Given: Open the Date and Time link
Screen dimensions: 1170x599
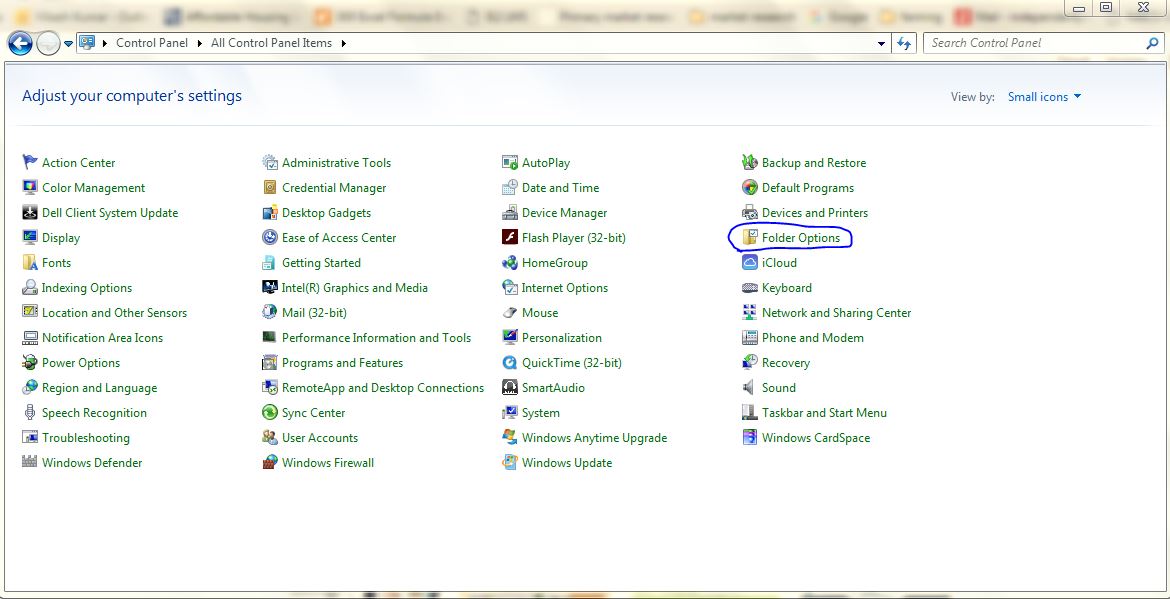Looking at the screenshot, I should [x=560, y=187].
